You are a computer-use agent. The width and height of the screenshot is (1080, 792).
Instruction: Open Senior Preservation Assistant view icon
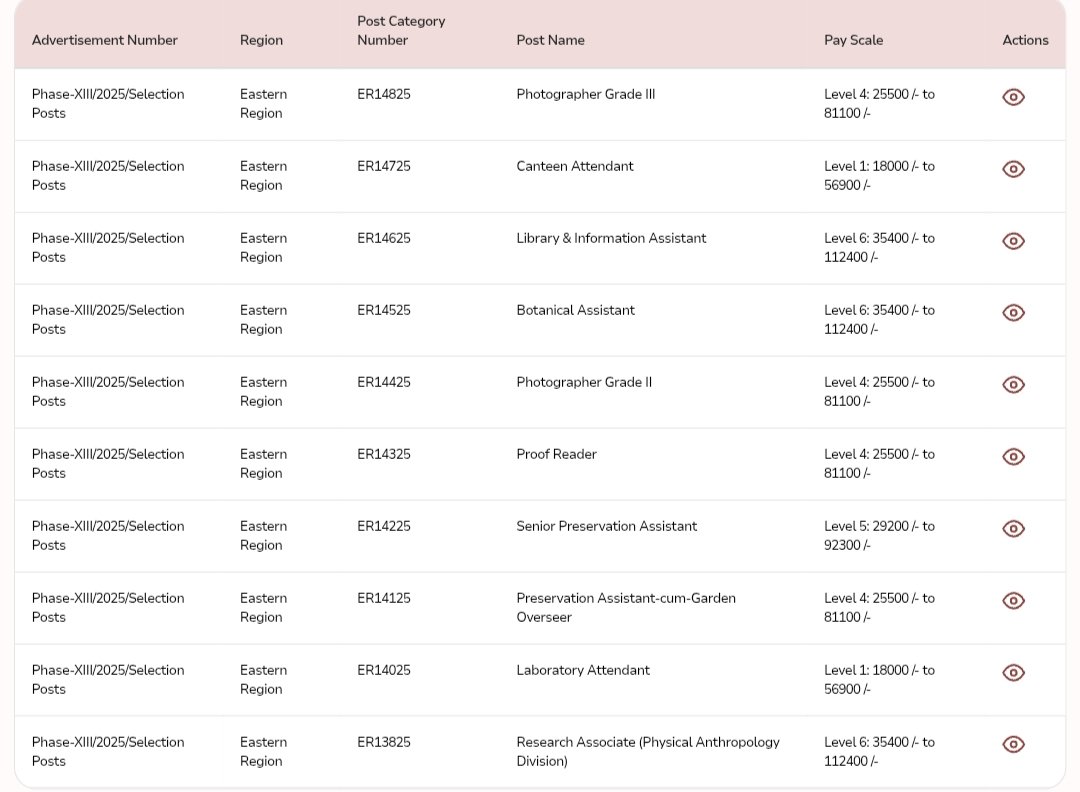[x=1013, y=529]
